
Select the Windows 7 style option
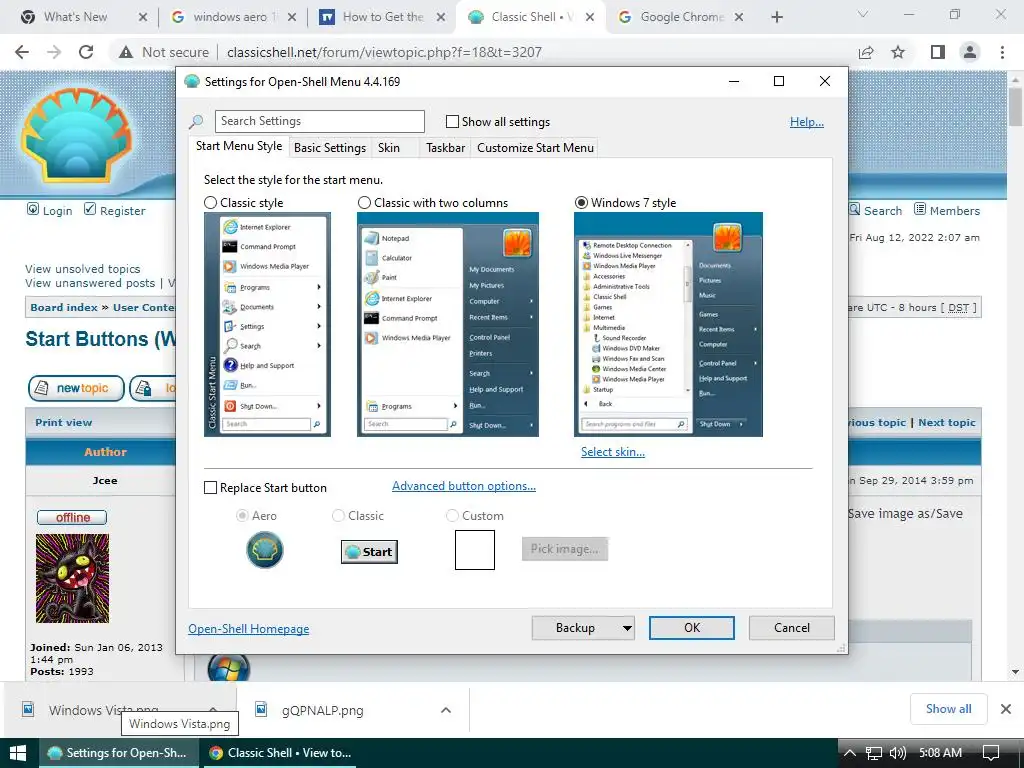pyautogui.click(x=581, y=202)
